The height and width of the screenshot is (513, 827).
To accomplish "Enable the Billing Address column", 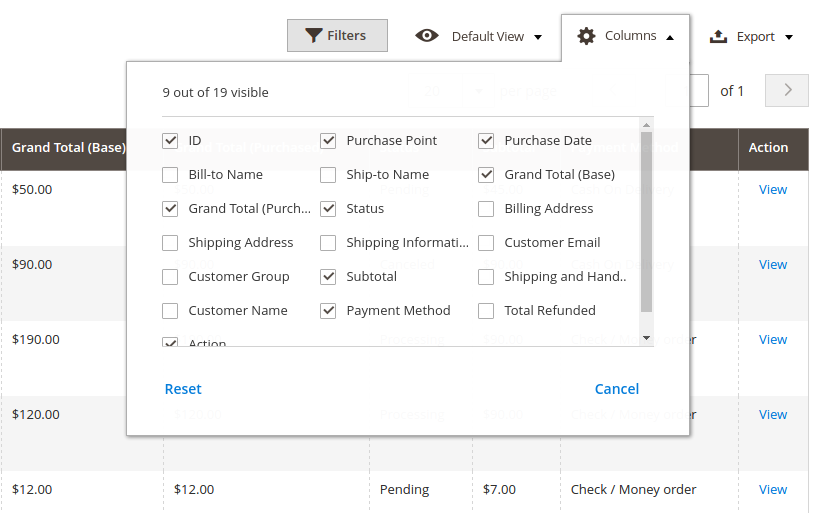I will pos(486,209).
